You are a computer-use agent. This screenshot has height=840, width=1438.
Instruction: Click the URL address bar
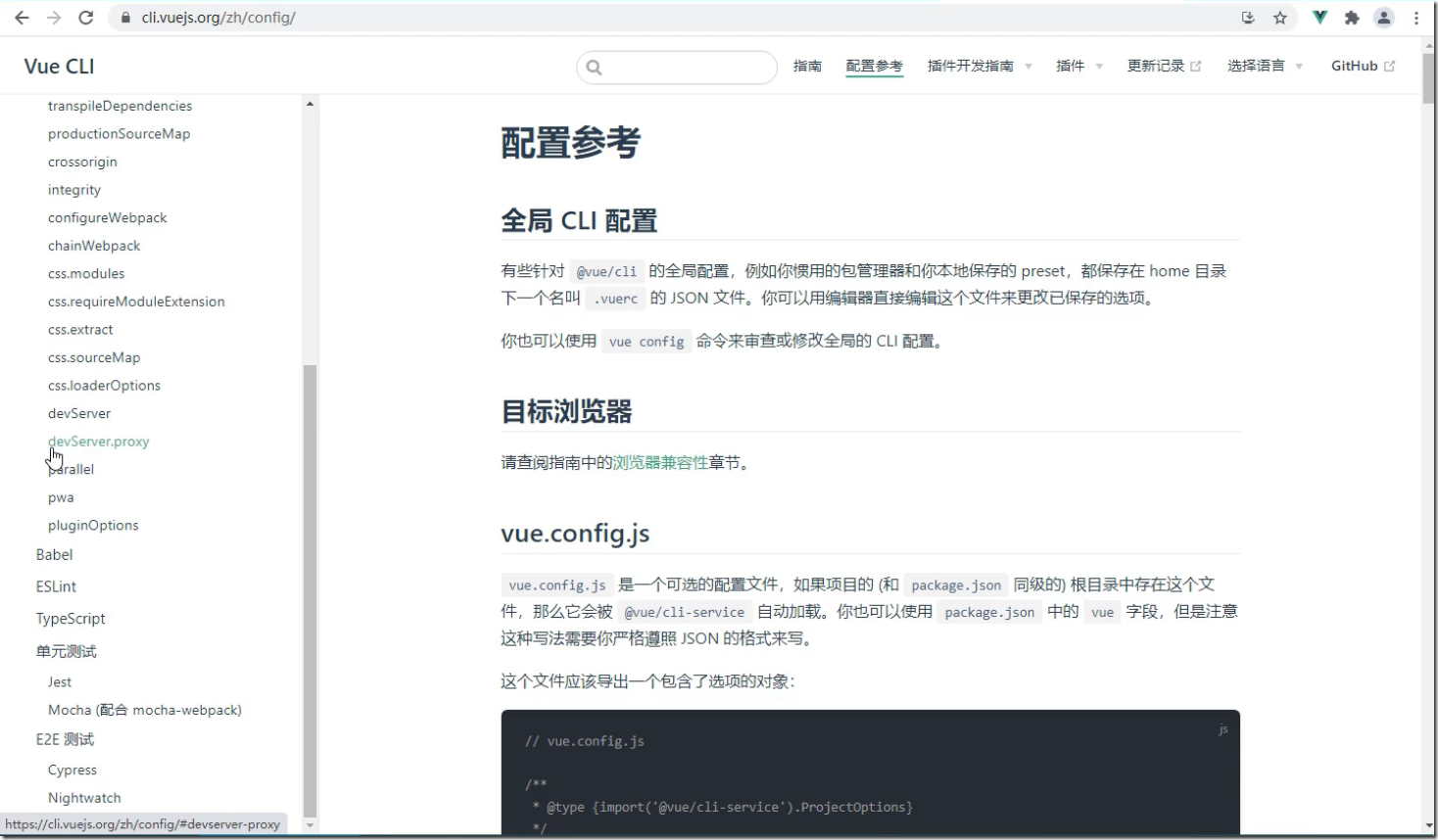coord(676,18)
